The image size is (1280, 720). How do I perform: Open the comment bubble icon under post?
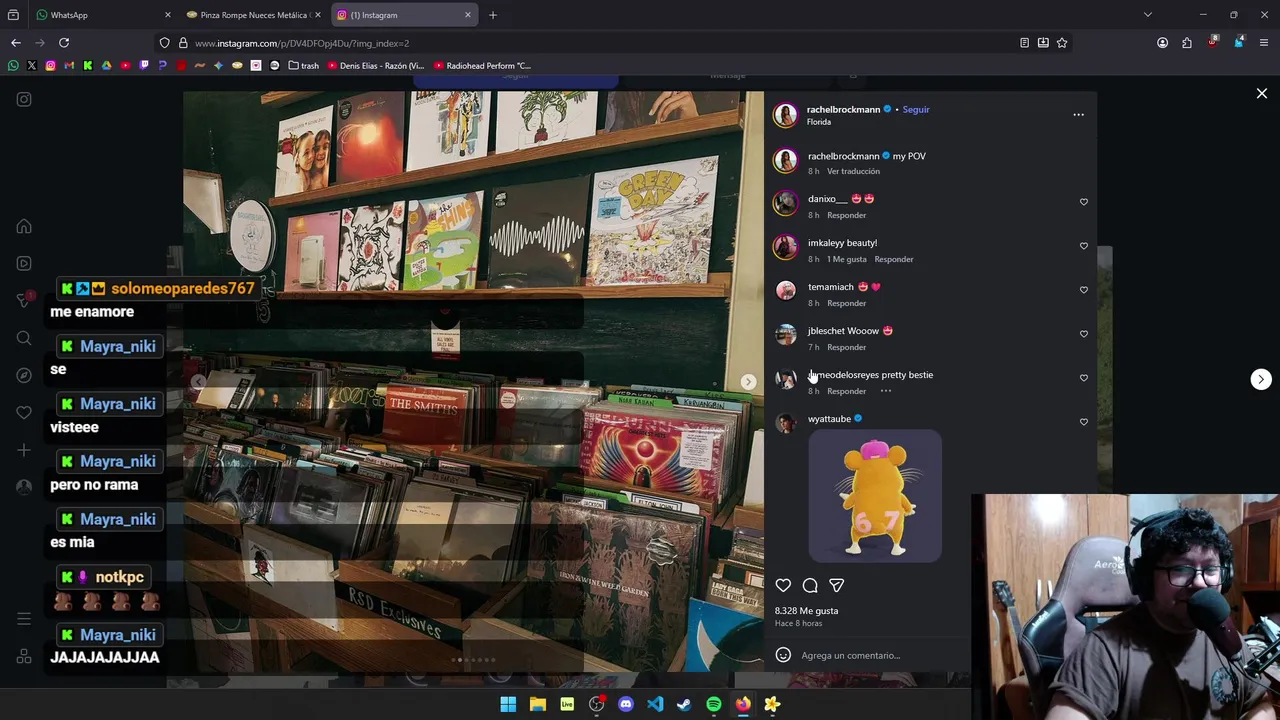click(810, 586)
